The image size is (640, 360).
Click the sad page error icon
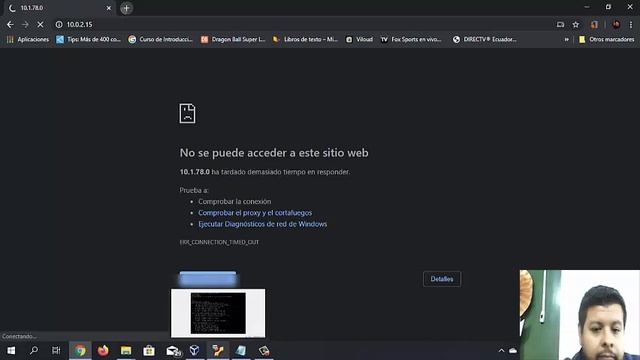(x=187, y=113)
